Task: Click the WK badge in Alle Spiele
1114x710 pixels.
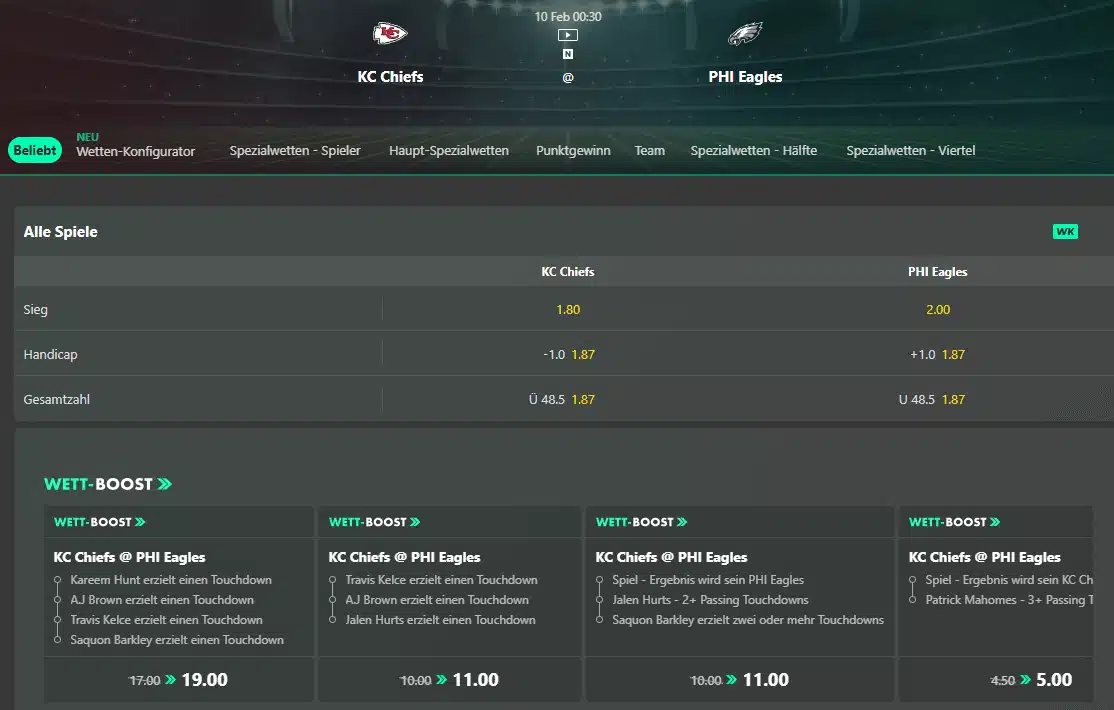Action: pos(1065,232)
